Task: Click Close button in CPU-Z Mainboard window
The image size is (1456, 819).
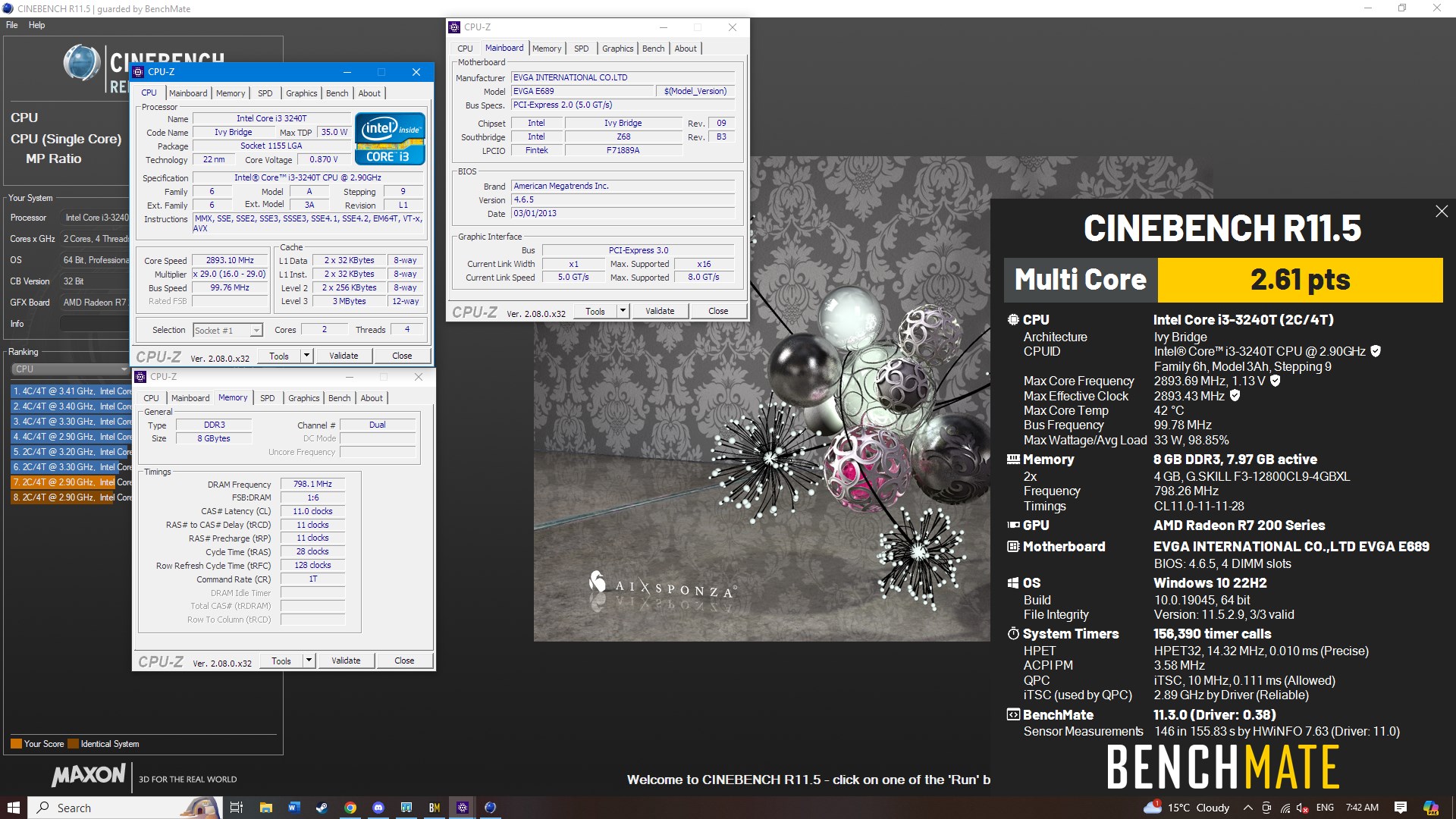Action: click(x=718, y=311)
